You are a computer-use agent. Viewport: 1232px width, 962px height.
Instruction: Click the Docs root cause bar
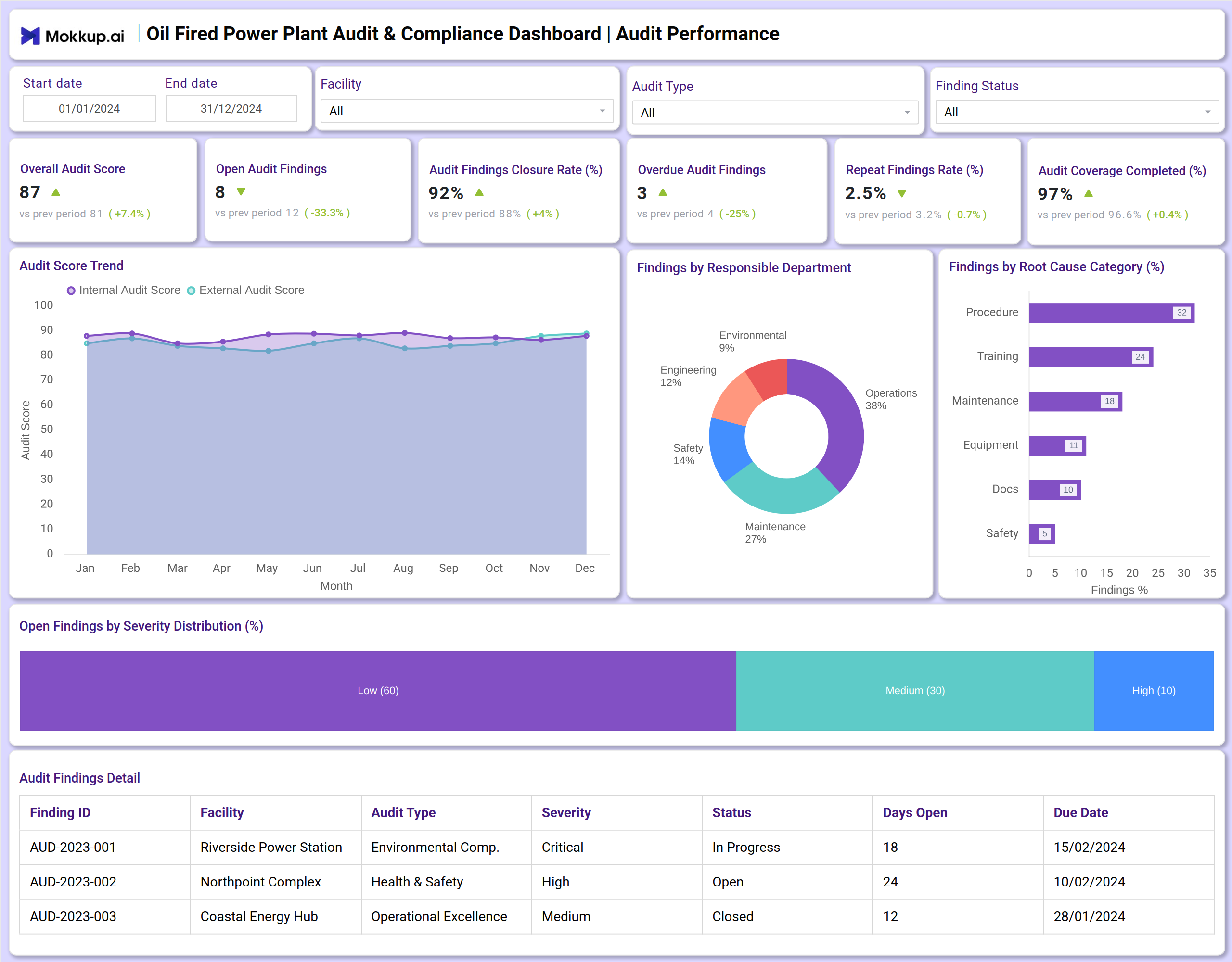pos(1055,490)
